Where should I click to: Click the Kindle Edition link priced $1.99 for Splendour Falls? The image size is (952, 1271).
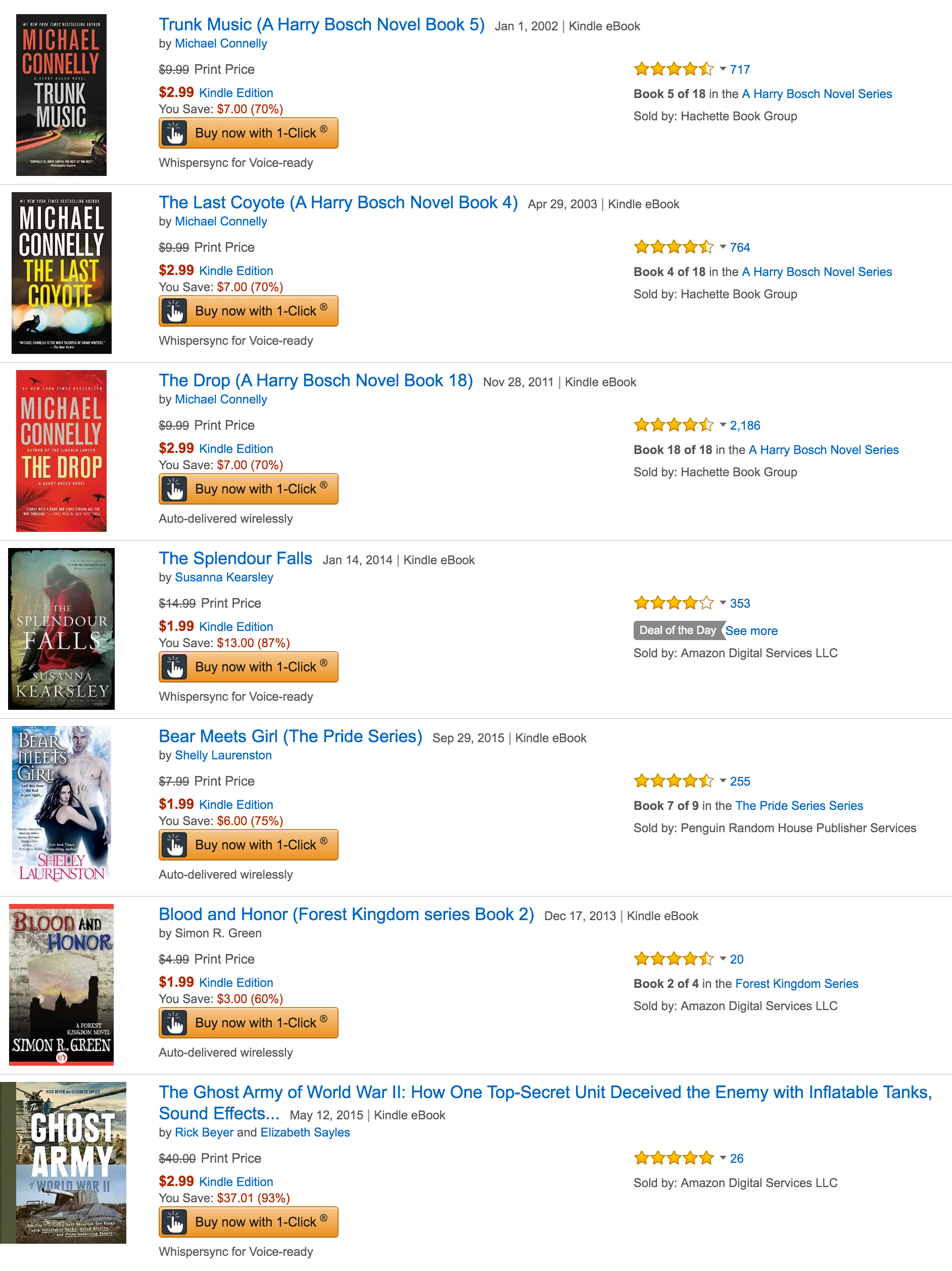point(236,626)
